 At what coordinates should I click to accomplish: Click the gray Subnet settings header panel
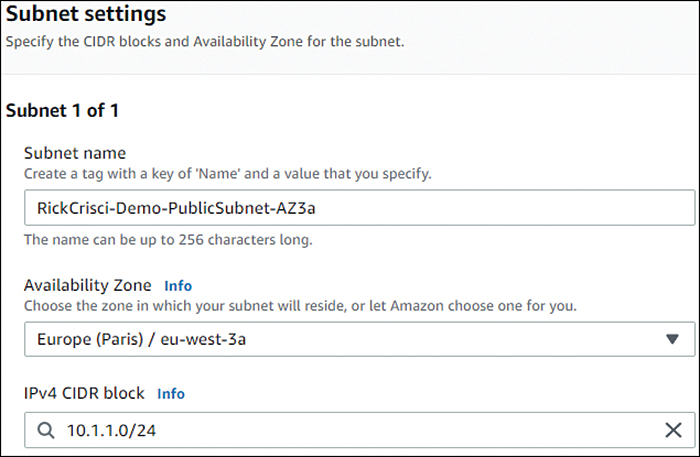(350, 37)
